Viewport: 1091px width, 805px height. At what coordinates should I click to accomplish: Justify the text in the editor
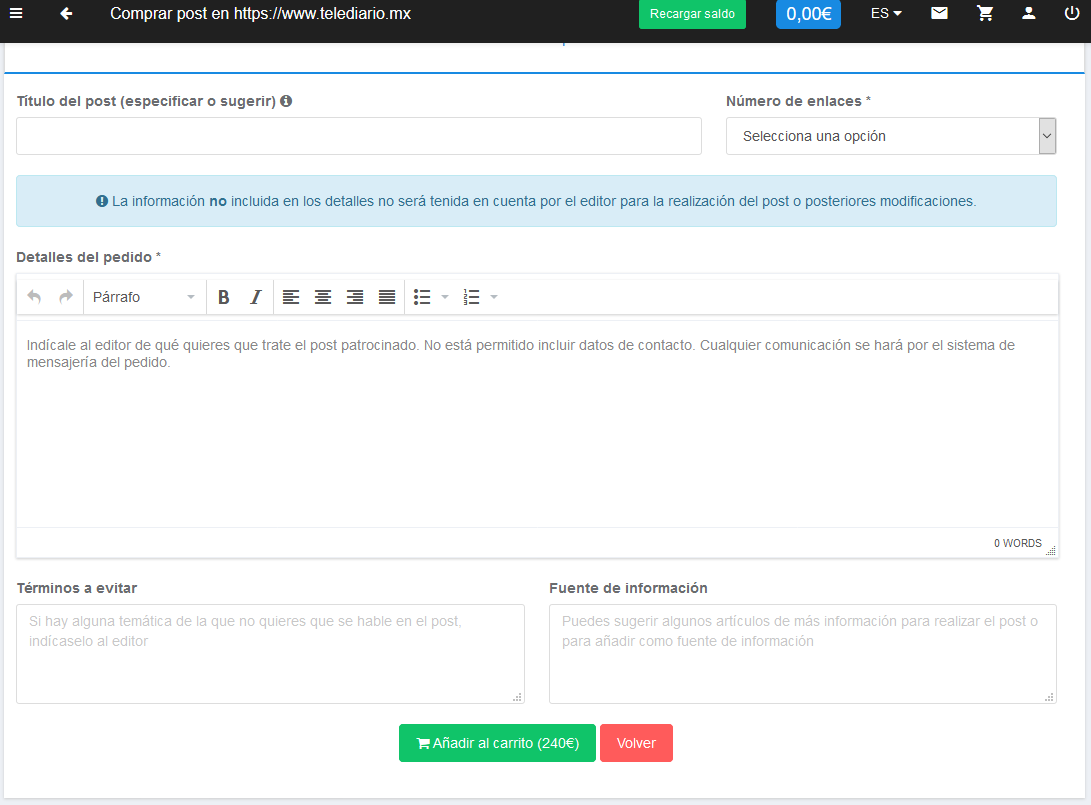[x=387, y=297]
